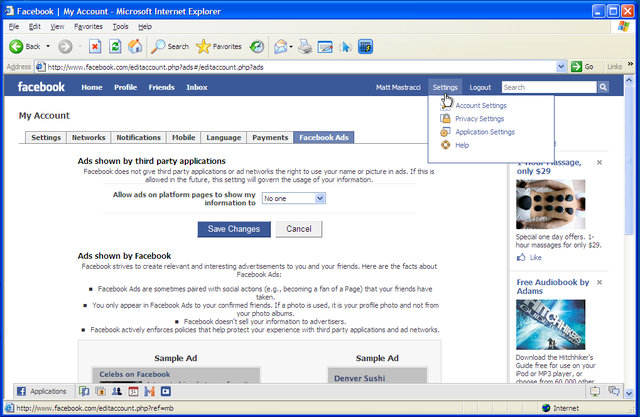Viewport: 640px width, 417px height.
Task: Click the blue play-button Video bookmark icon
Action: tap(166, 391)
